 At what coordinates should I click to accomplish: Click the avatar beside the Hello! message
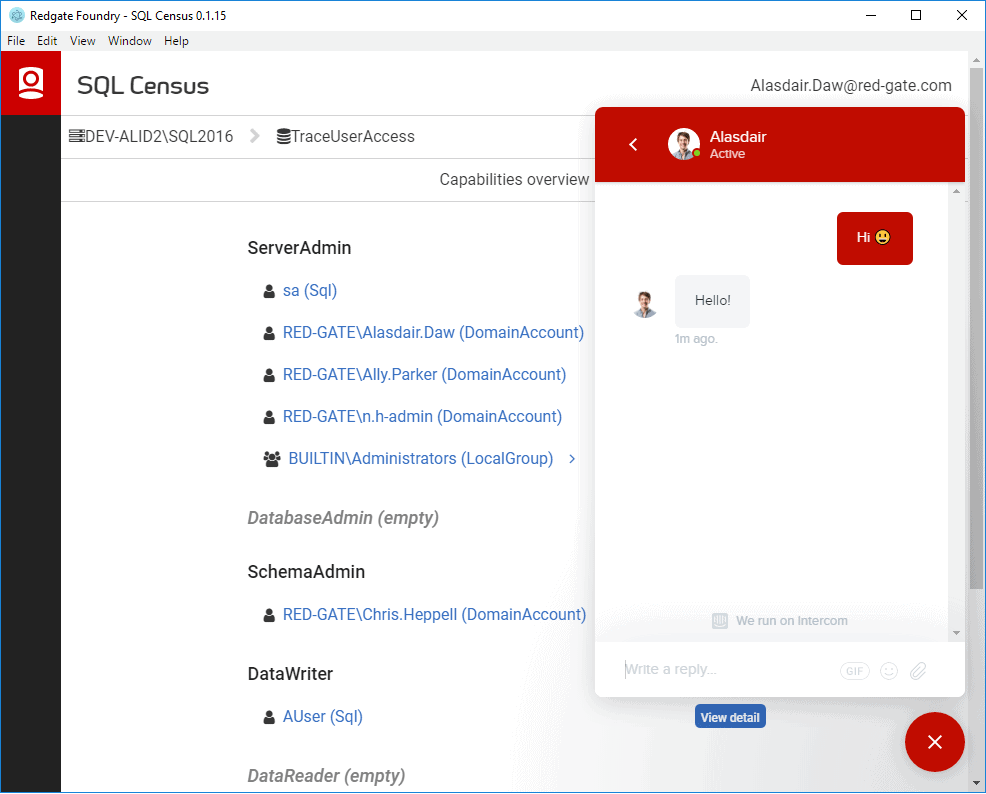pos(645,304)
